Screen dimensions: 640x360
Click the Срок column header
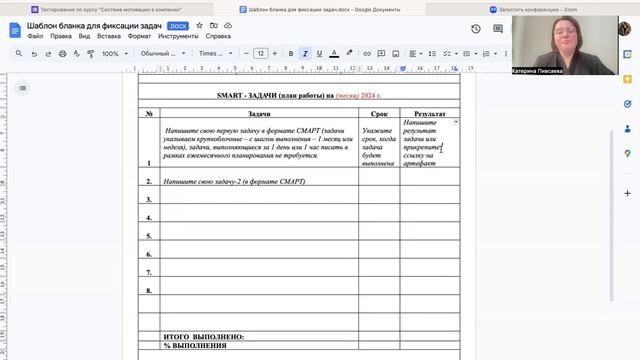(x=379, y=114)
